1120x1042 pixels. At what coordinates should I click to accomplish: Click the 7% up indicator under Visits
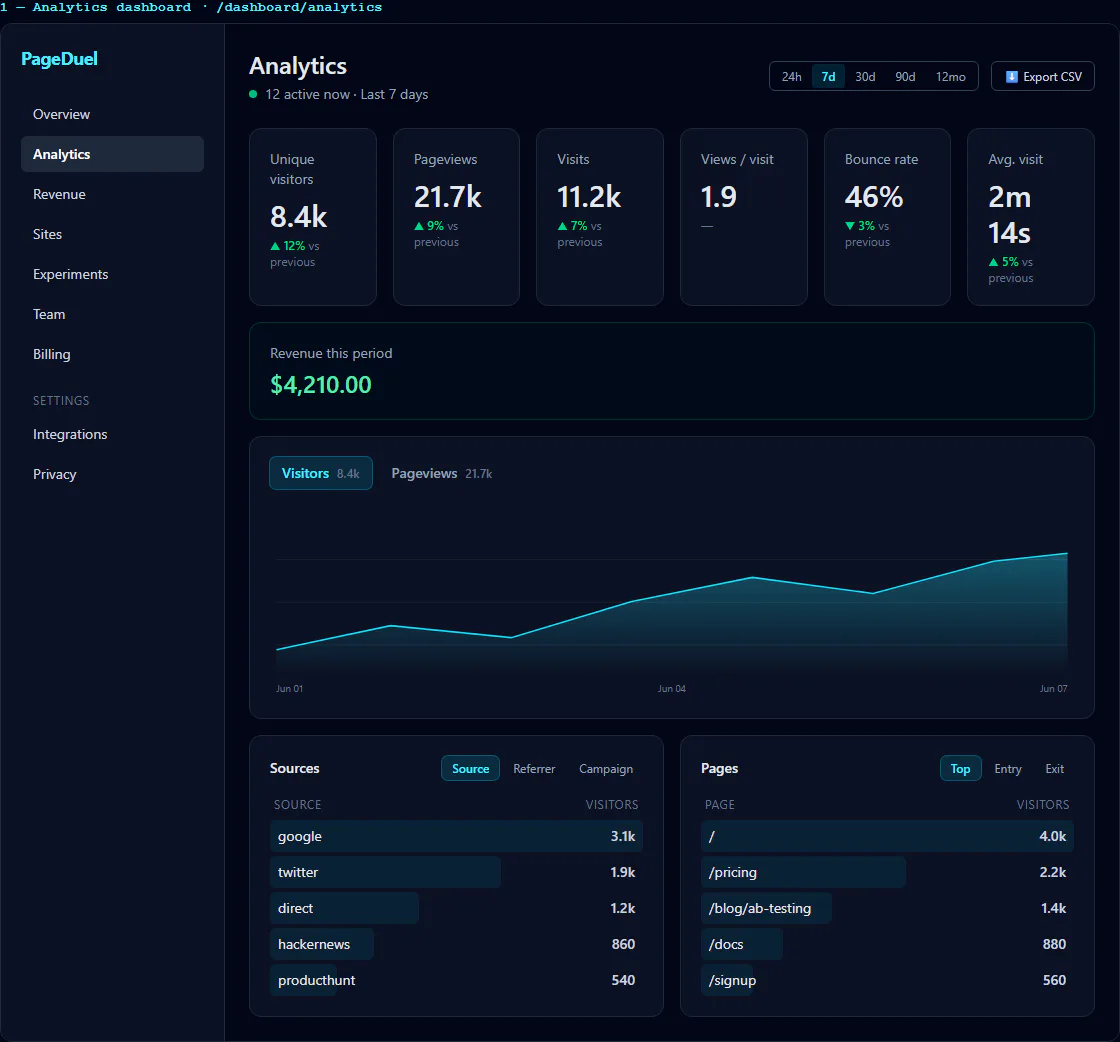click(572, 226)
